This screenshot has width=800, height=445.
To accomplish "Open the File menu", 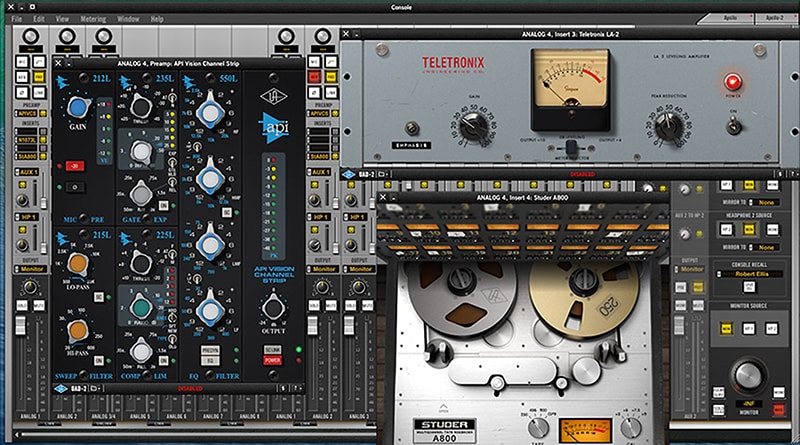I will (16, 19).
